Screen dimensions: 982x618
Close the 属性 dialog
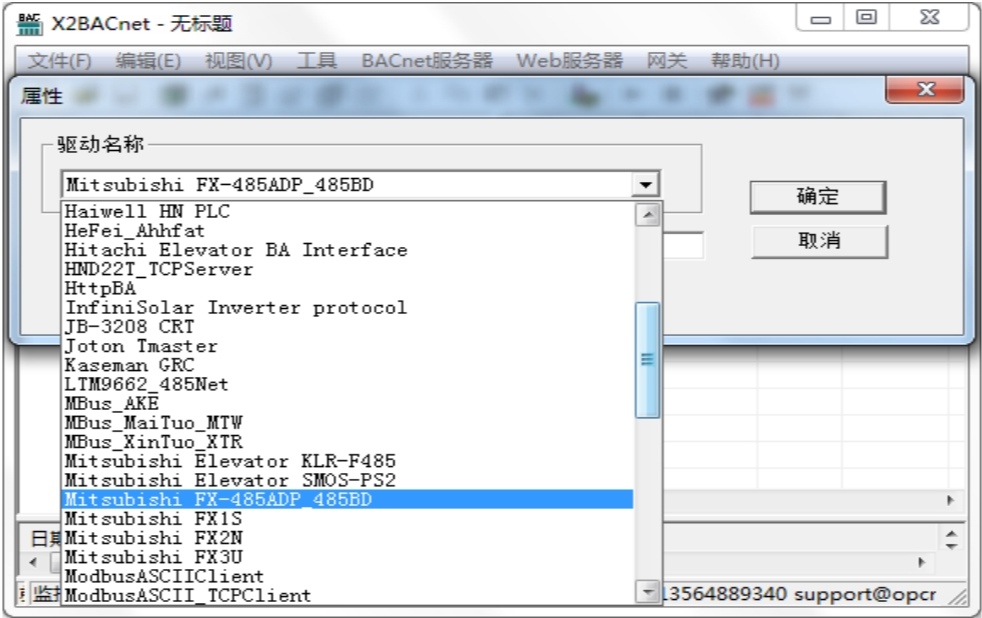(x=924, y=90)
